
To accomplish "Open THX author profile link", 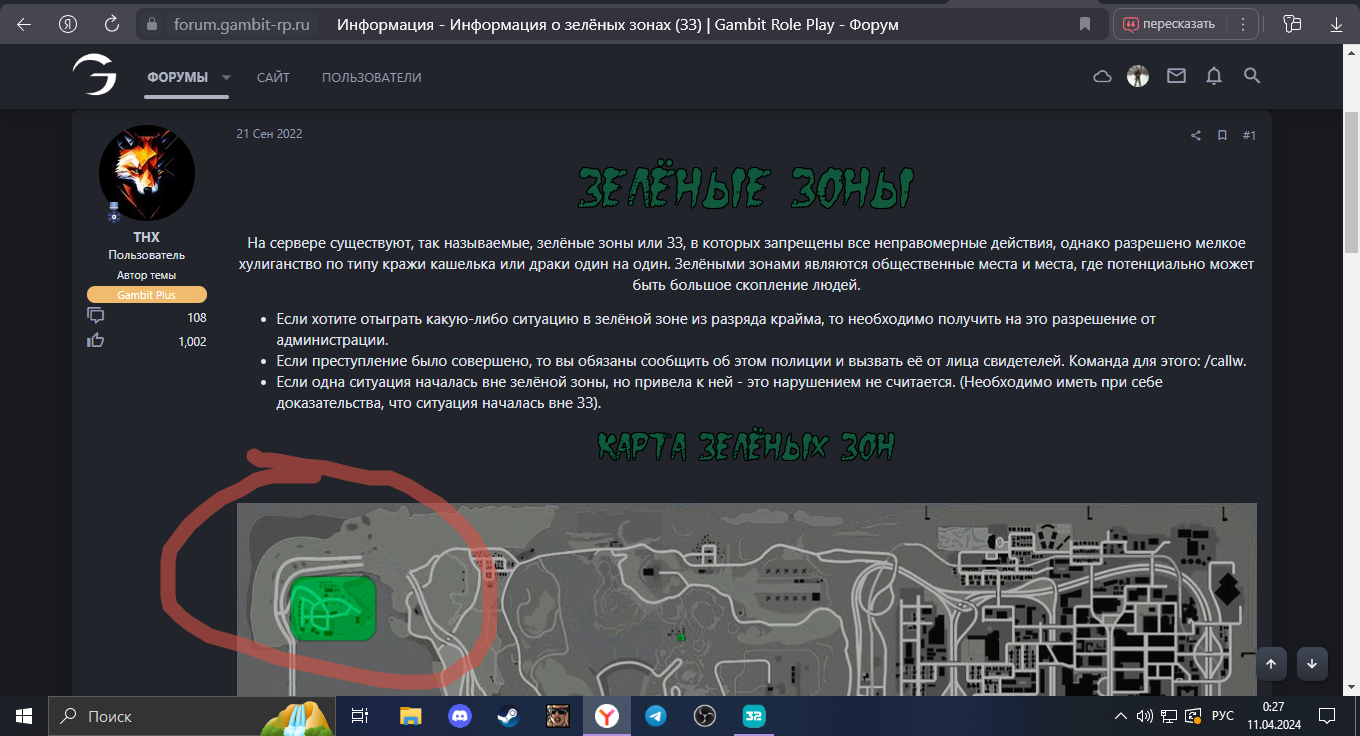I will (146, 238).
